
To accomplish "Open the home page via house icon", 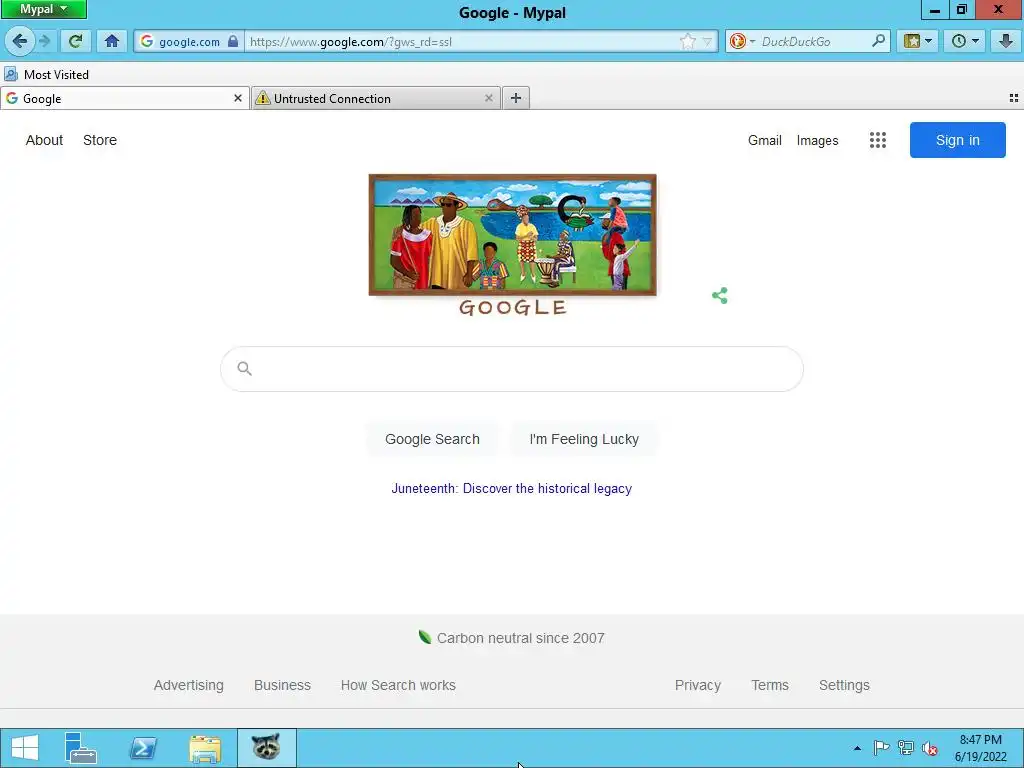I will tap(112, 41).
